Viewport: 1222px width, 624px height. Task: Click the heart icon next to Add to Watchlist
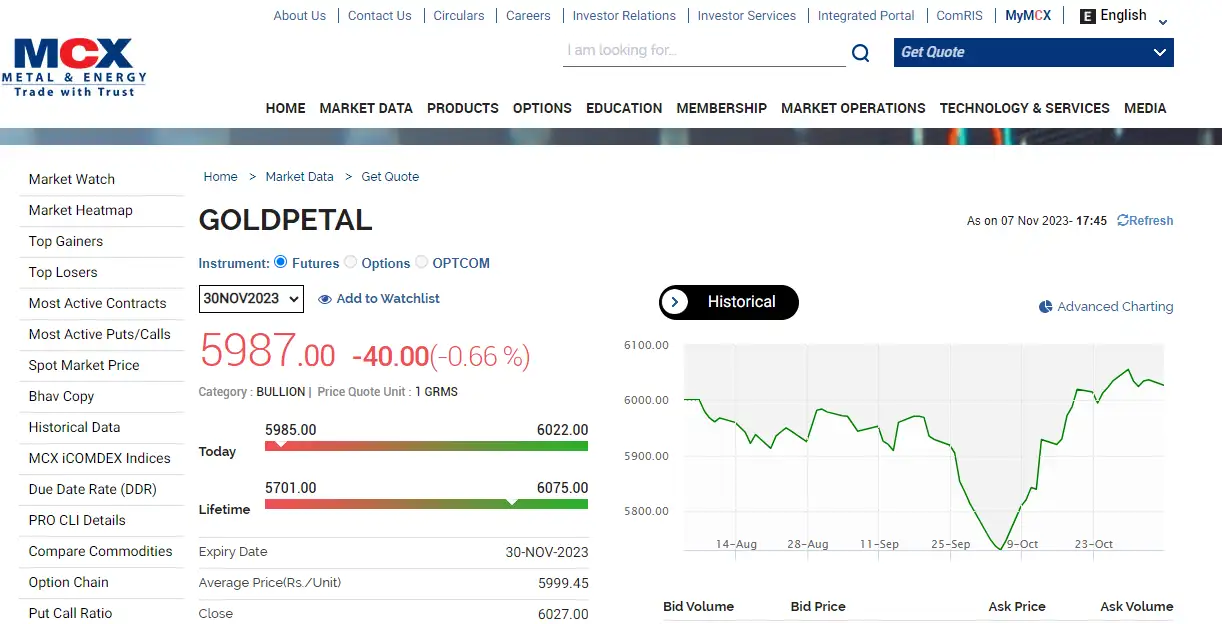324,299
